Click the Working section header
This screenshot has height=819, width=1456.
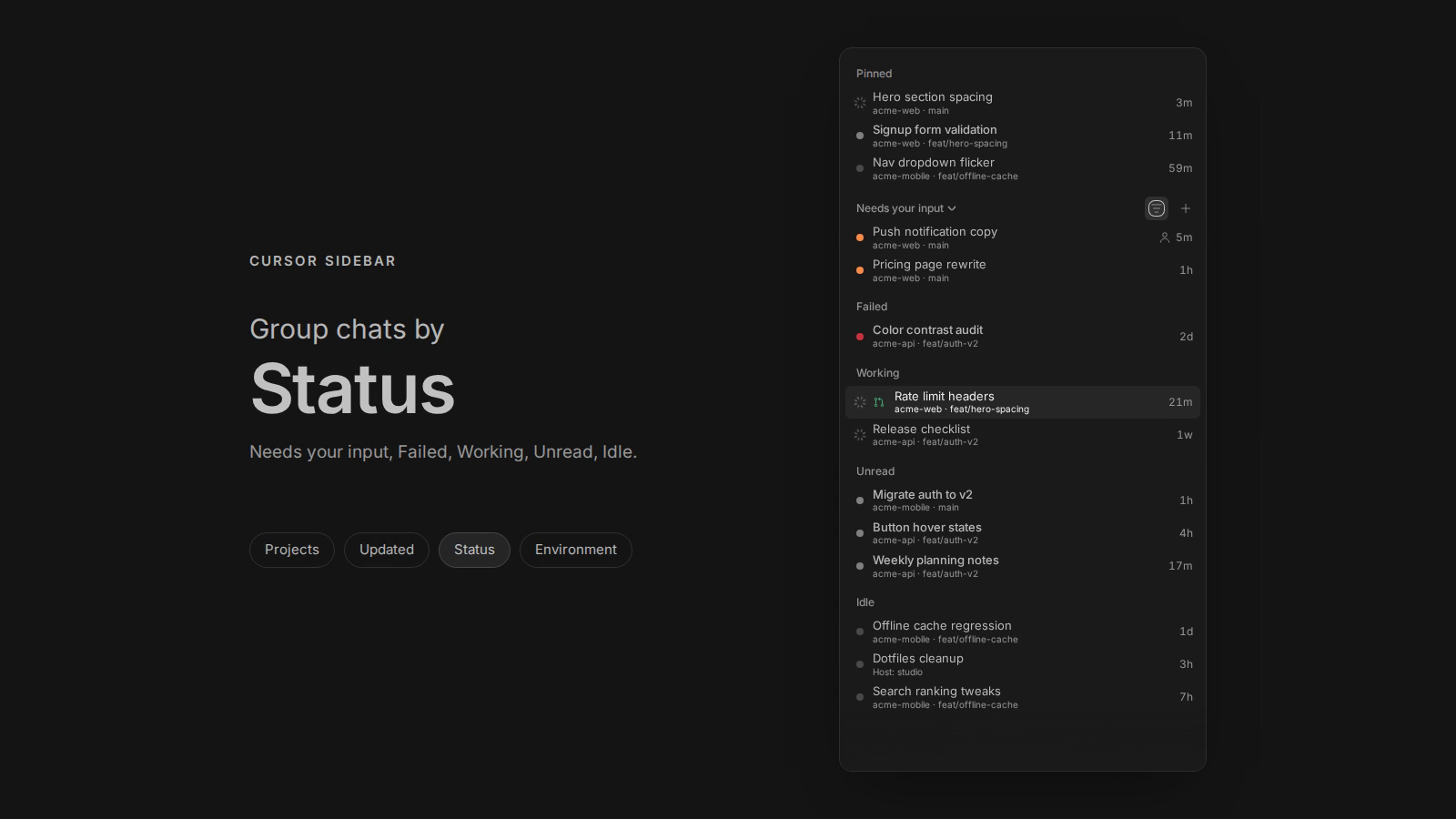877,373
